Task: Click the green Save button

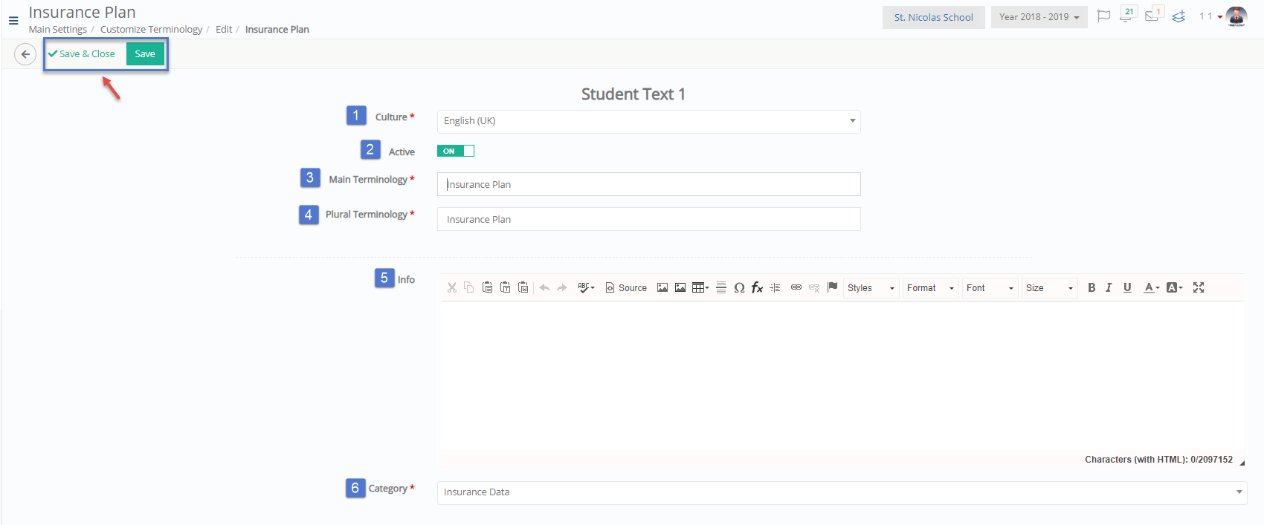Action: coord(145,54)
